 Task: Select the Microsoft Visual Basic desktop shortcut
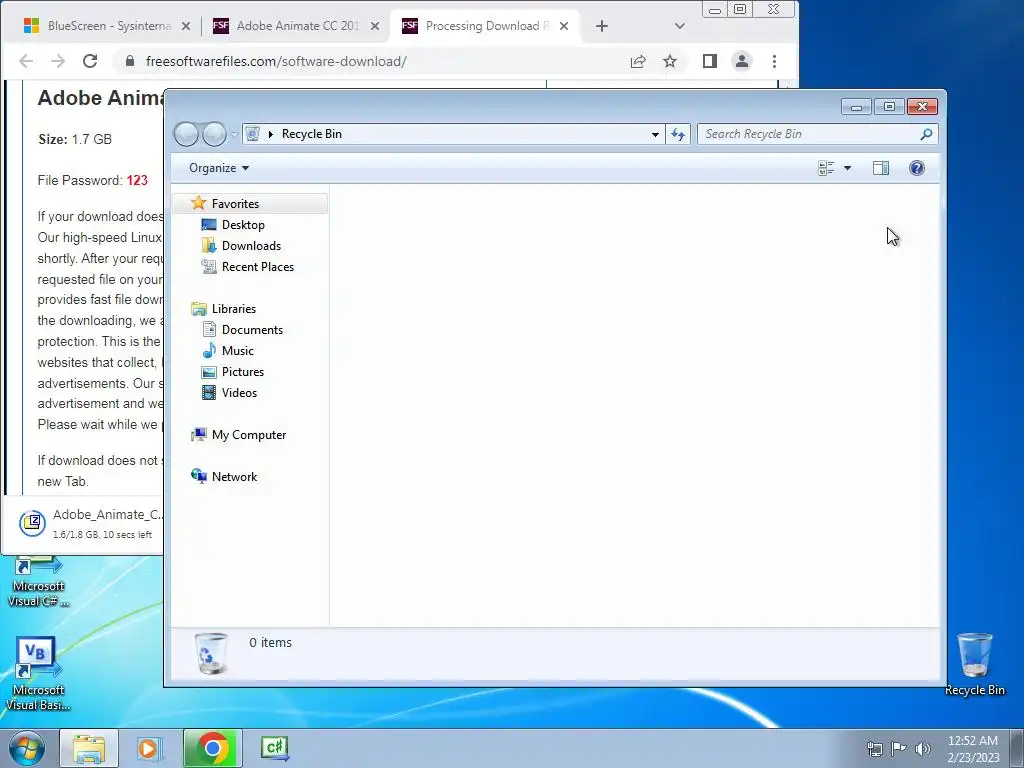[37, 675]
